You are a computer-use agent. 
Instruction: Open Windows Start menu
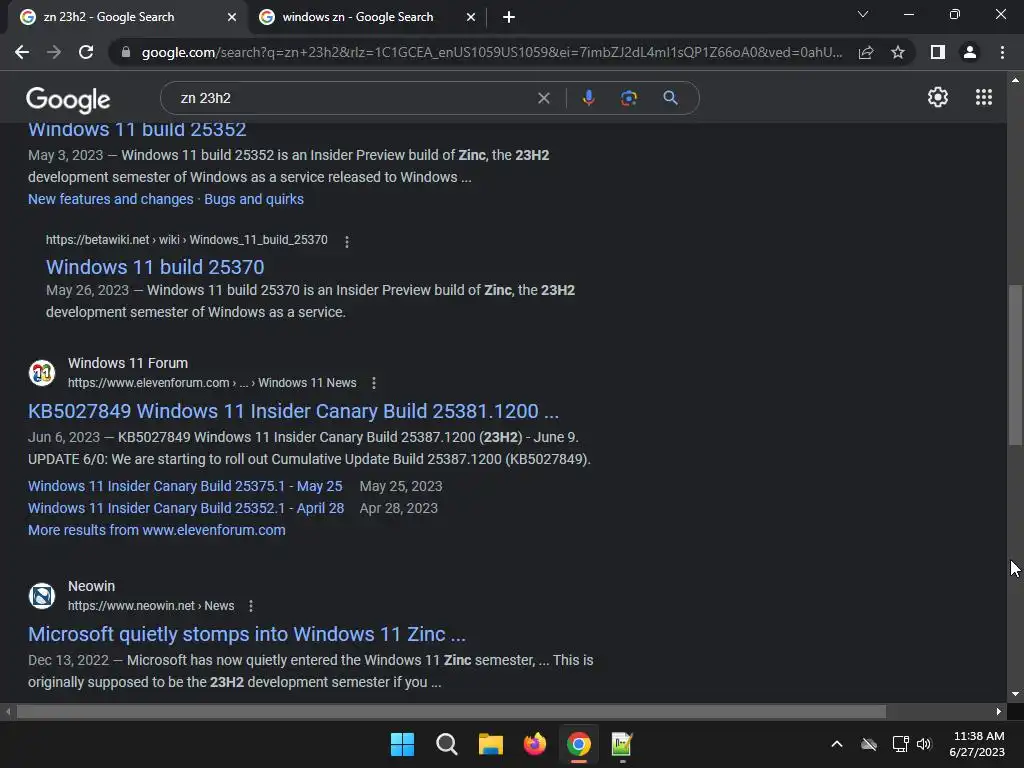point(402,744)
